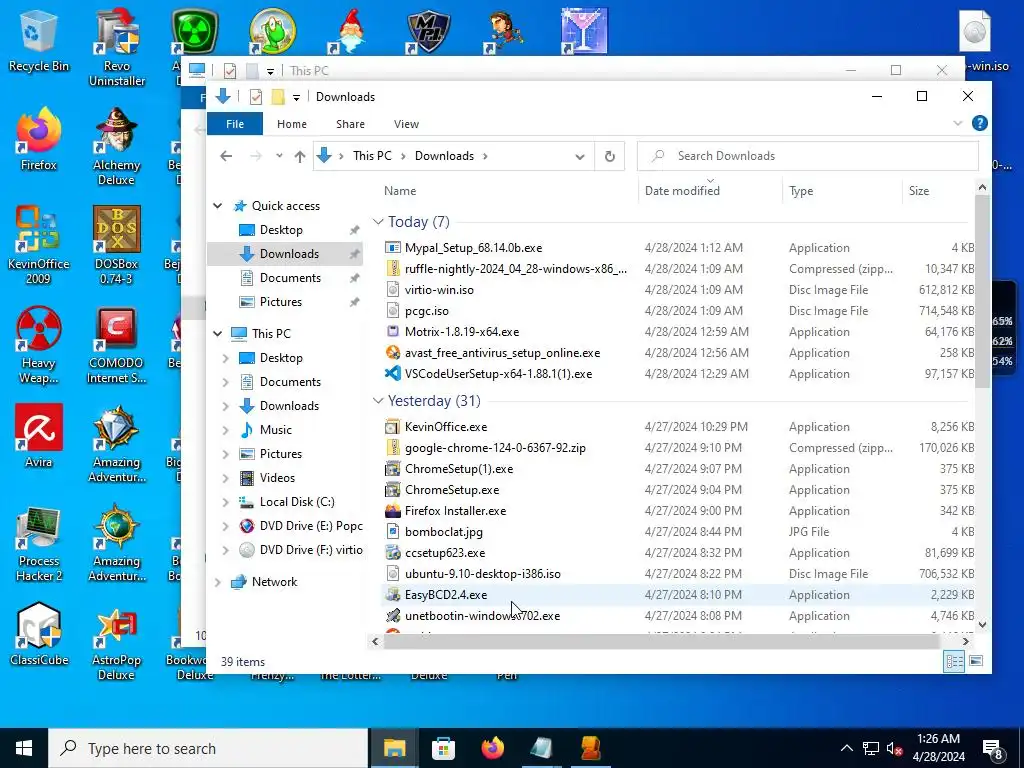This screenshot has width=1024, height=768.
Task: Click Firefox icon in taskbar
Action: [493, 748]
